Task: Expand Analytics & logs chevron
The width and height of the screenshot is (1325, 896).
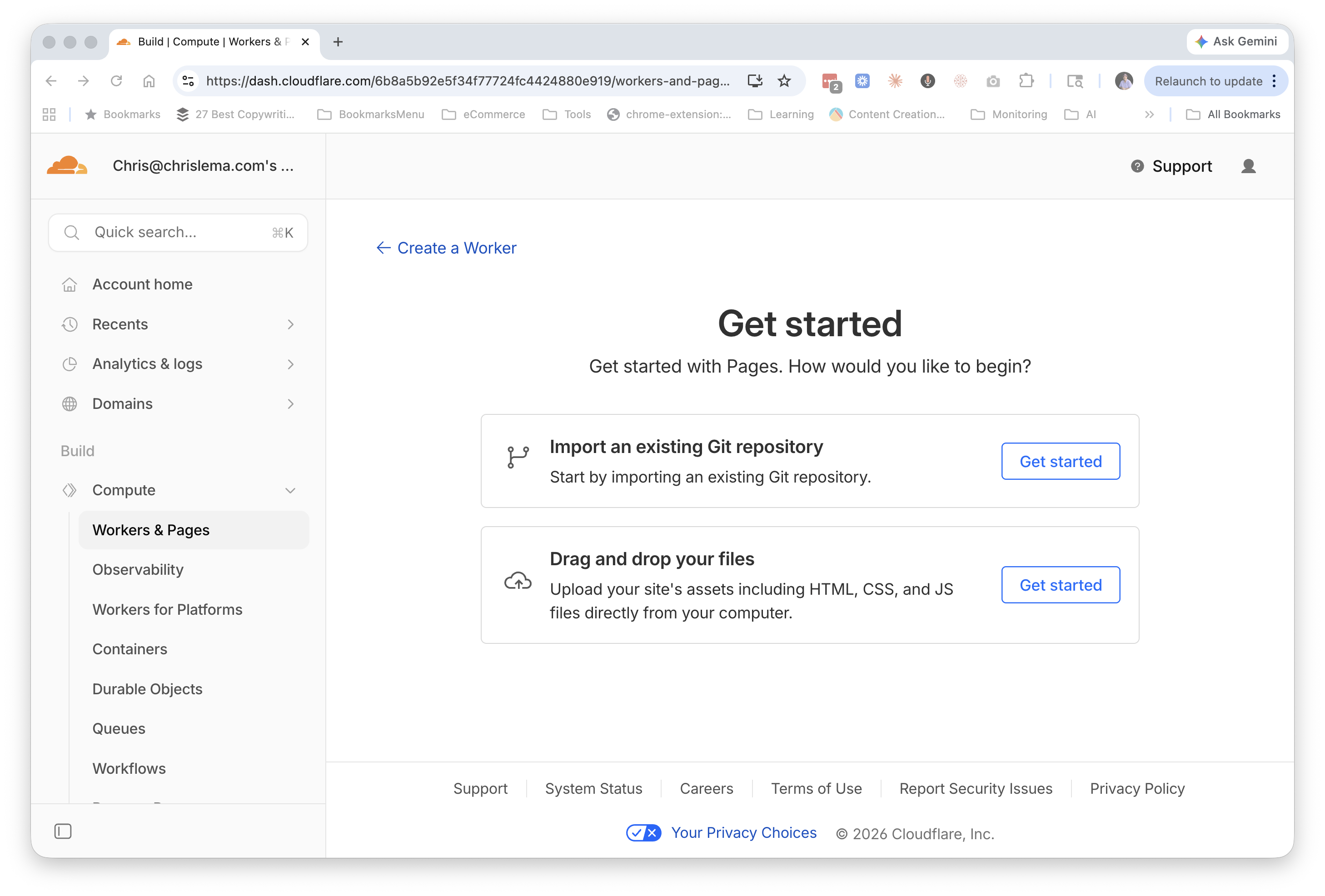Action: 291,364
